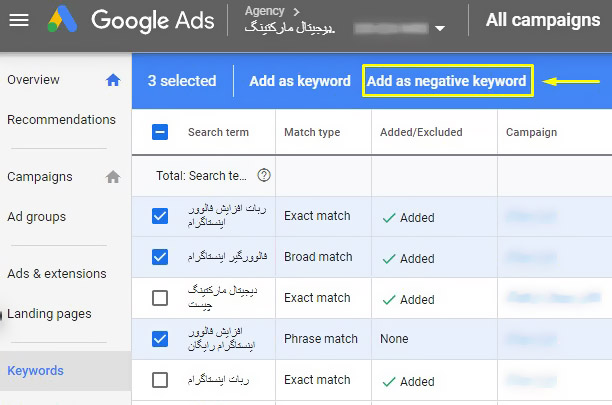Open Ad groups in the sidebar
The width and height of the screenshot is (612, 405).
(37, 217)
